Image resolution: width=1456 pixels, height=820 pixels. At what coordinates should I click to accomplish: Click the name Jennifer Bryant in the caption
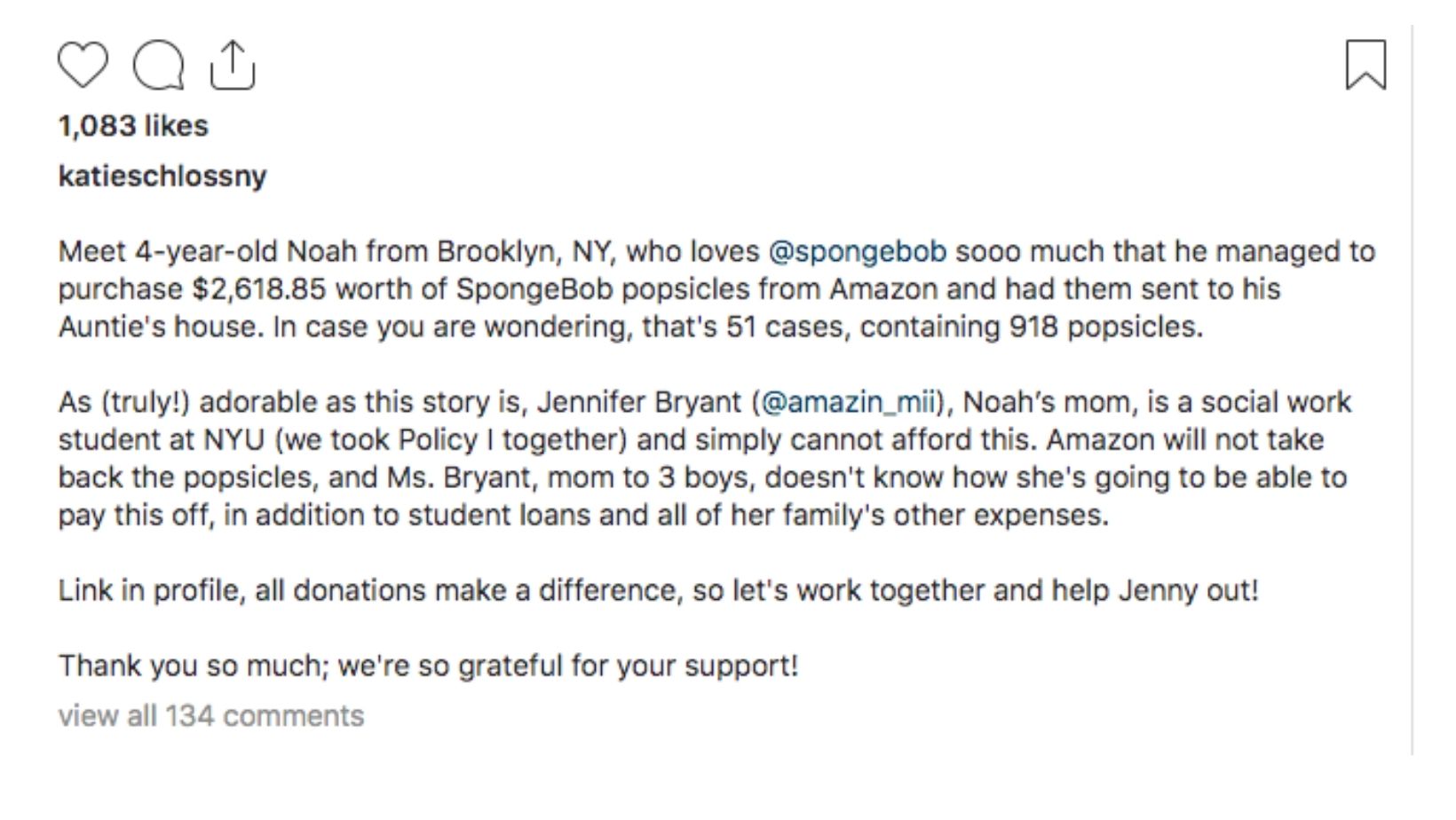[638, 402]
